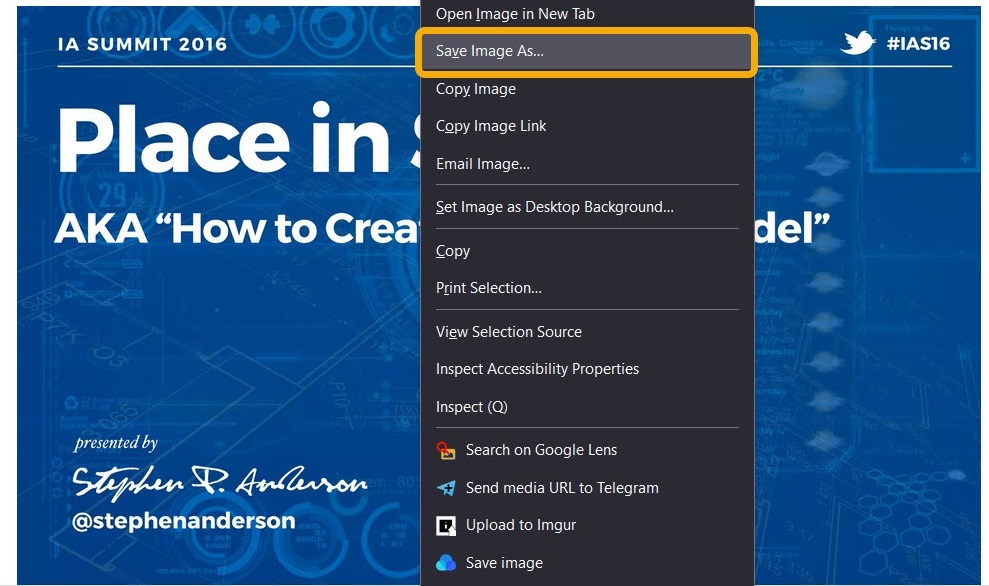Screen dimensions: 989x586
Task: Click the #IAS16 hashtag
Action: [x=918, y=43]
